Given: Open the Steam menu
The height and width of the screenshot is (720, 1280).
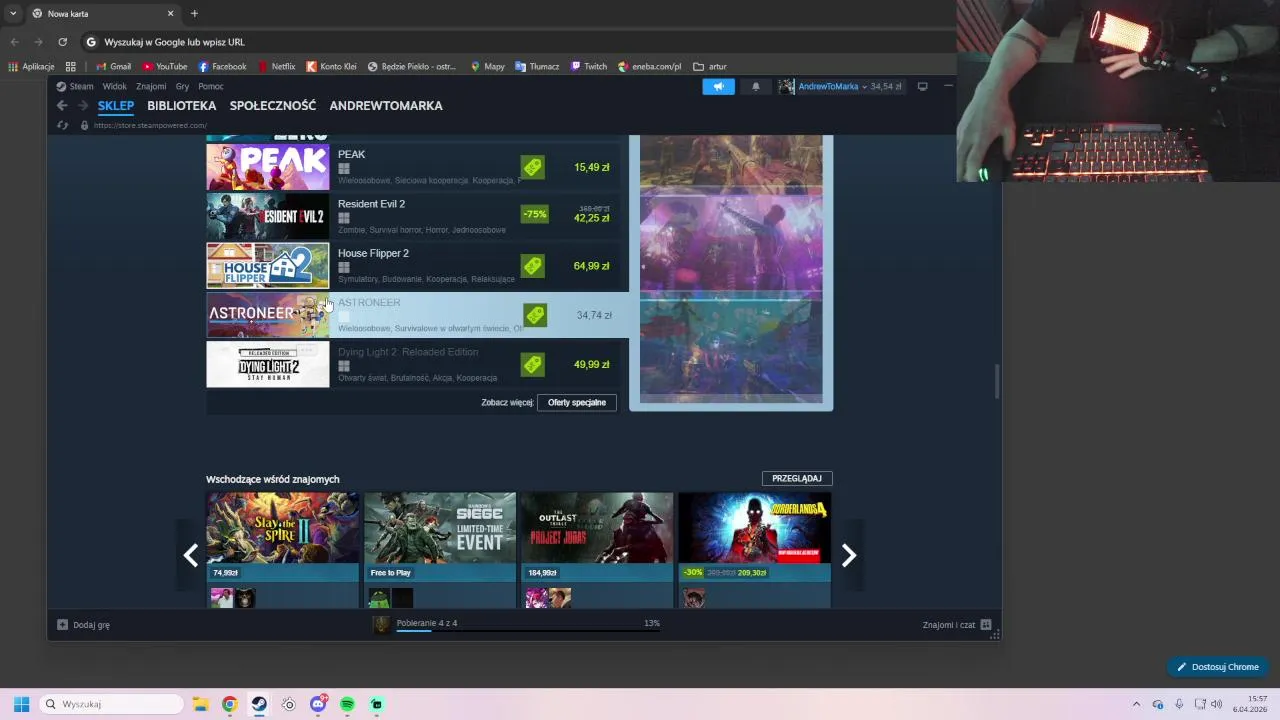Looking at the screenshot, I should coord(75,86).
